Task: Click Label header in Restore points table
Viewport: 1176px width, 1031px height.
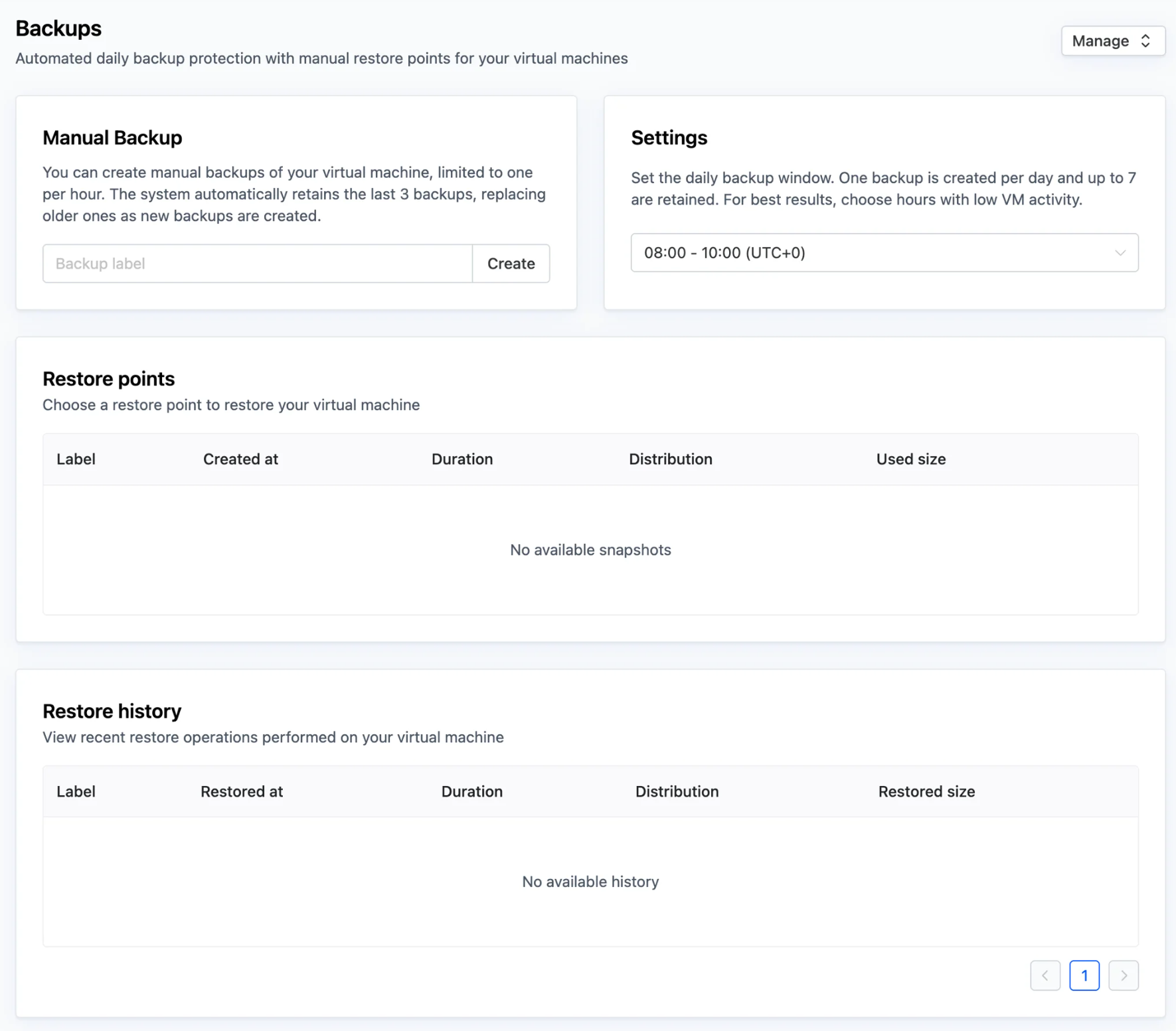Action: (x=76, y=459)
